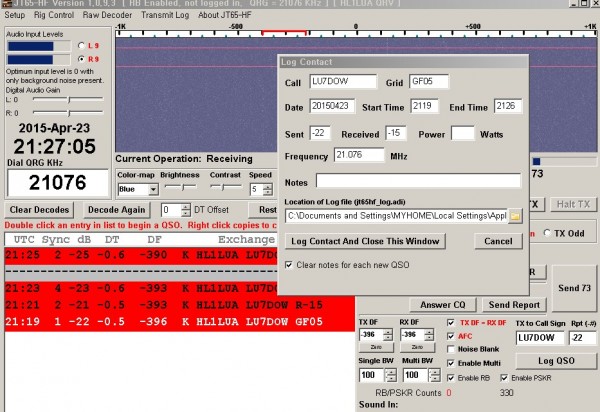Toggle the Enable PSKR checkbox
Screen dimensions: 600x412
click(504, 378)
